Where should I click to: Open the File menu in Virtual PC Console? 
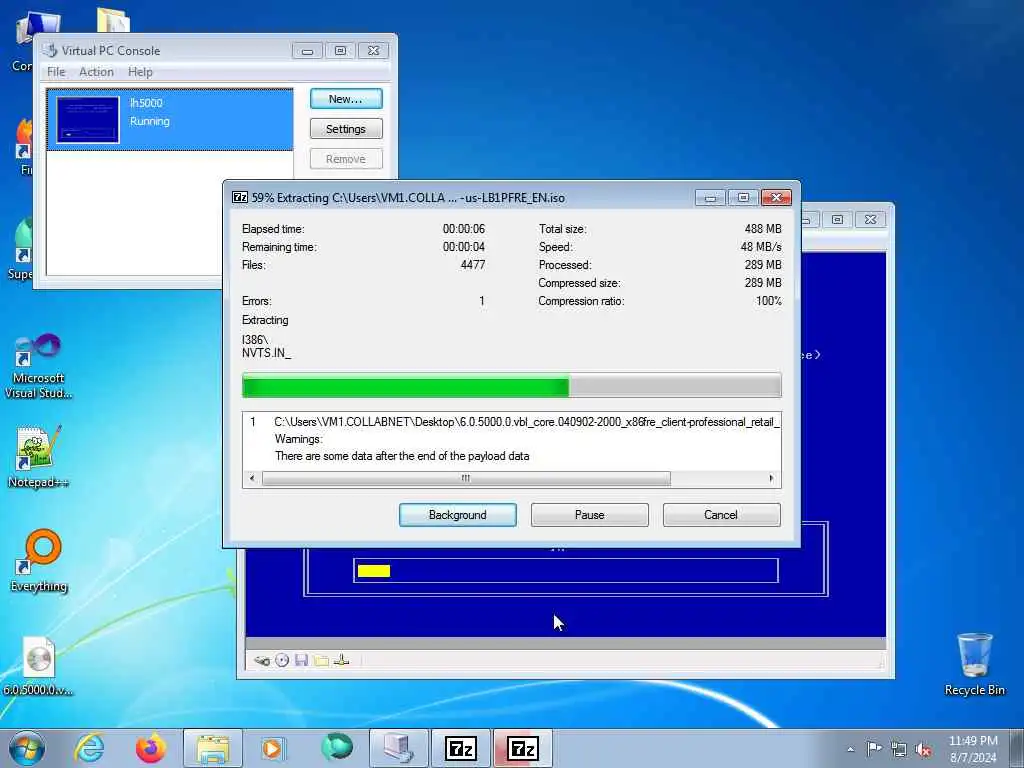[x=56, y=72]
